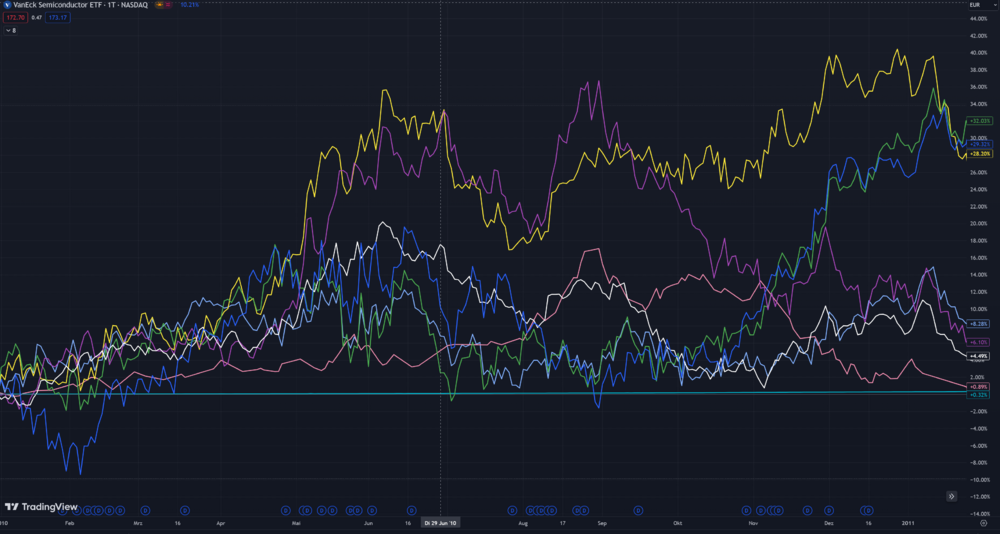
Task: Click the scroll-to-latest-bar double arrow button
Action: pyautogui.click(x=951, y=496)
